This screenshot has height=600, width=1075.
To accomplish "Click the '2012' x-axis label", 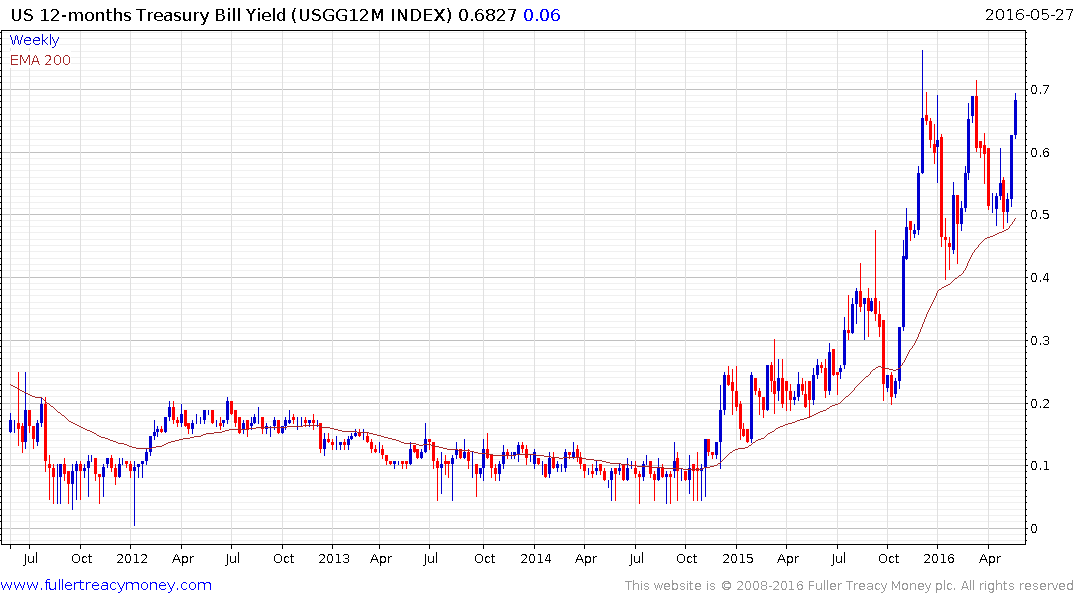I will point(132,559).
